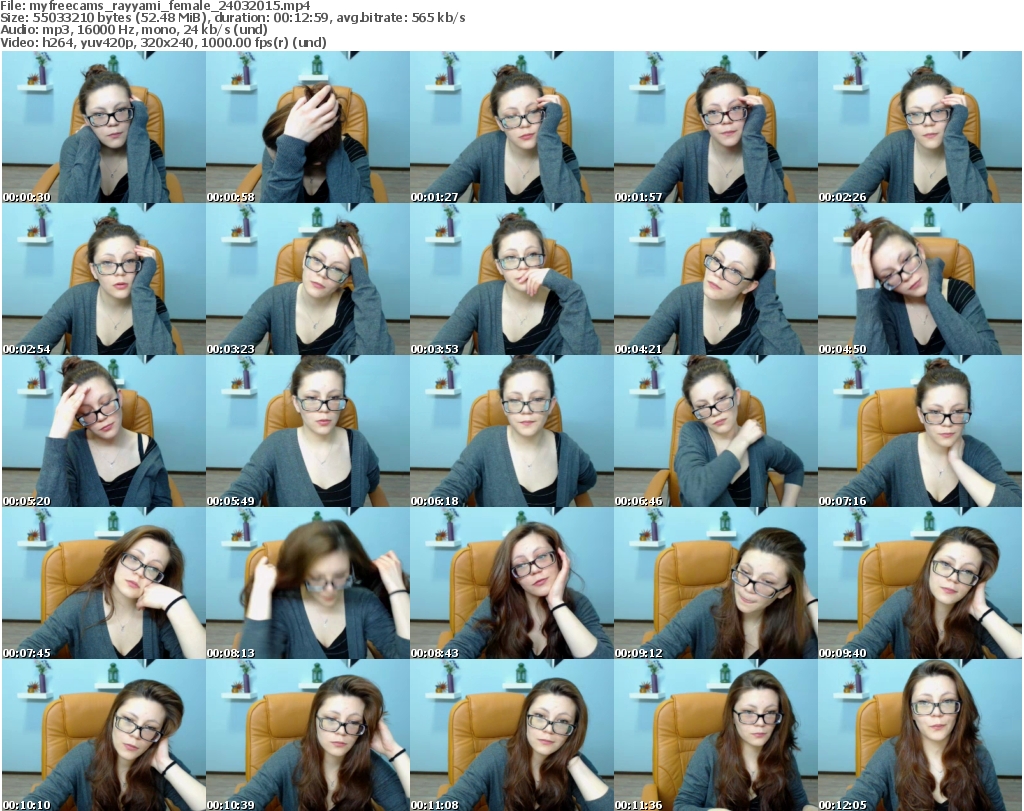The width and height of the screenshot is (1024, 811).
Task: Open the frame stamped 00:01:27
Action: (512, 127)
